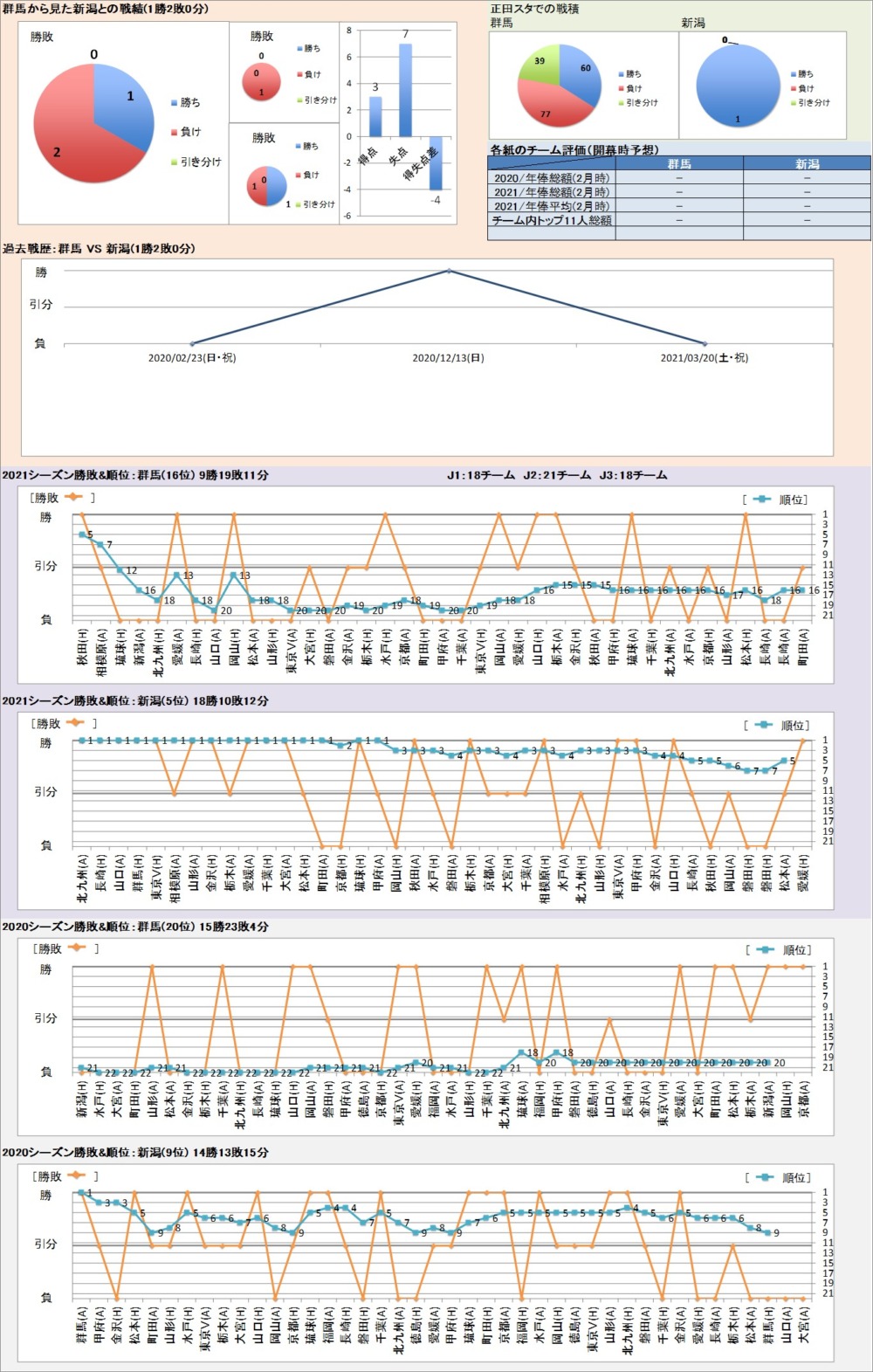
Task: Click the orange 勝敗 legend marker in 2021 群馬 chart
Action: [75, 497]
